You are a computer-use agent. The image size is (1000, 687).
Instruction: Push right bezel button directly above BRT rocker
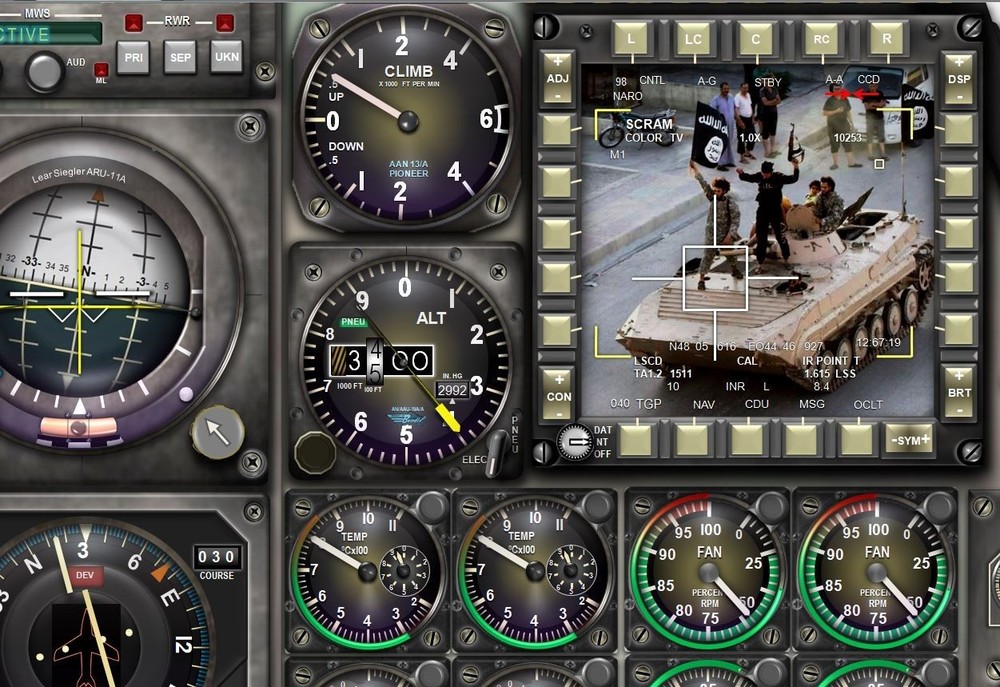click(959, 330)
